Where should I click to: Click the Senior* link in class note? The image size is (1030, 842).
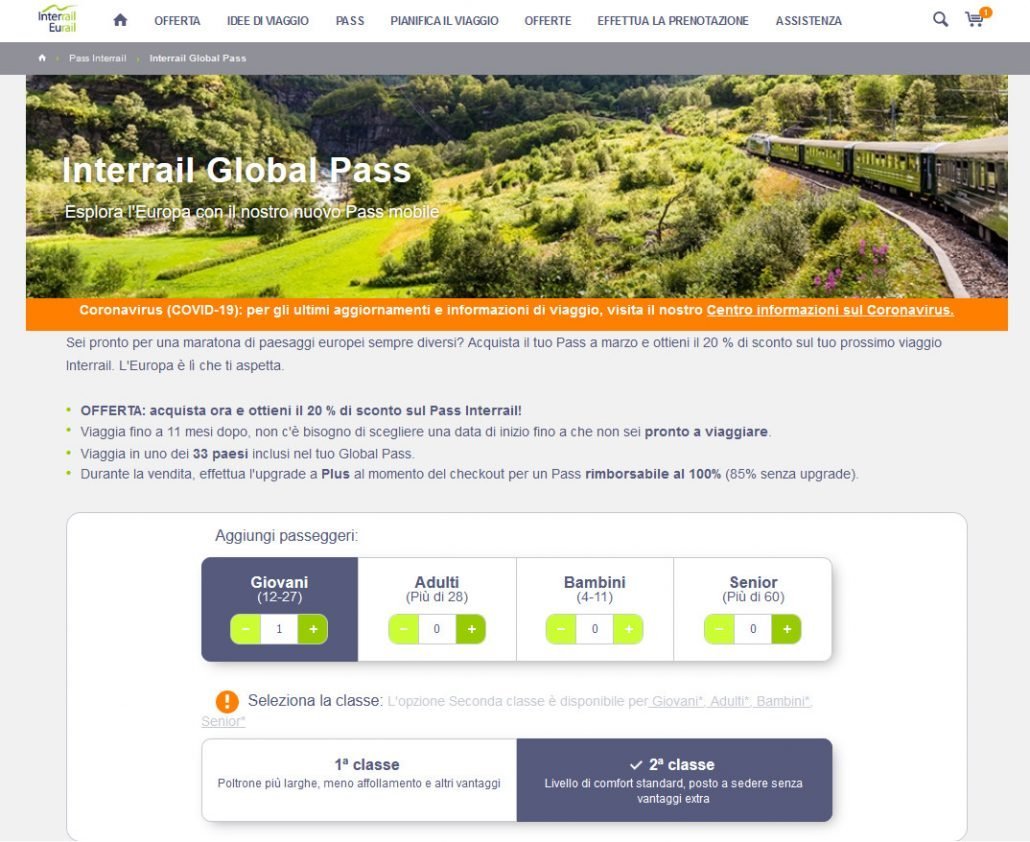tap(223, 721)
